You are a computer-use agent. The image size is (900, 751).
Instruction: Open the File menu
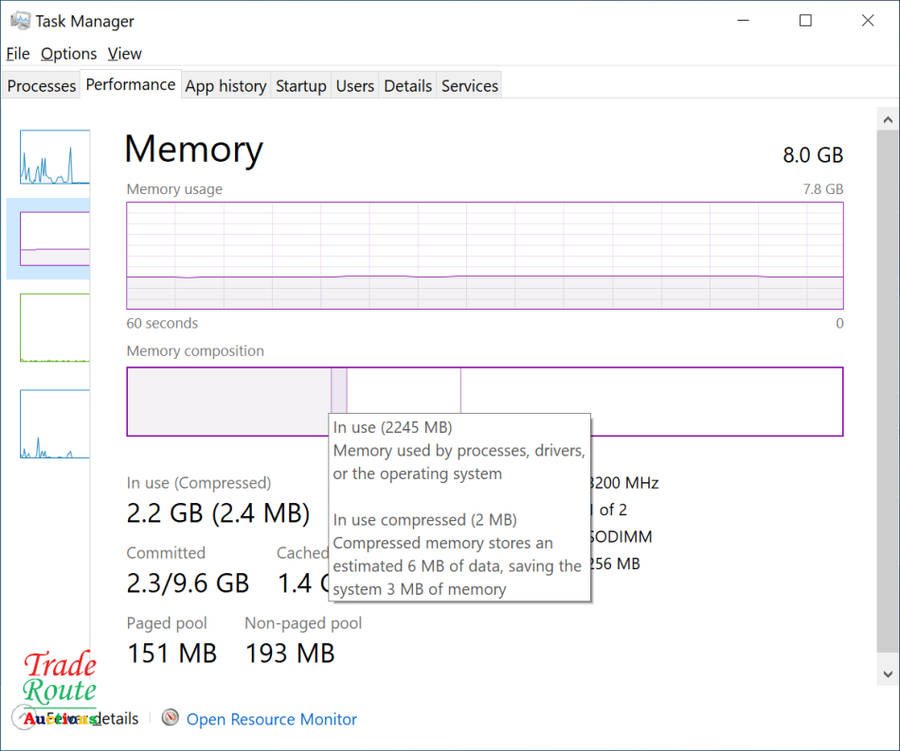pos(18,54)
